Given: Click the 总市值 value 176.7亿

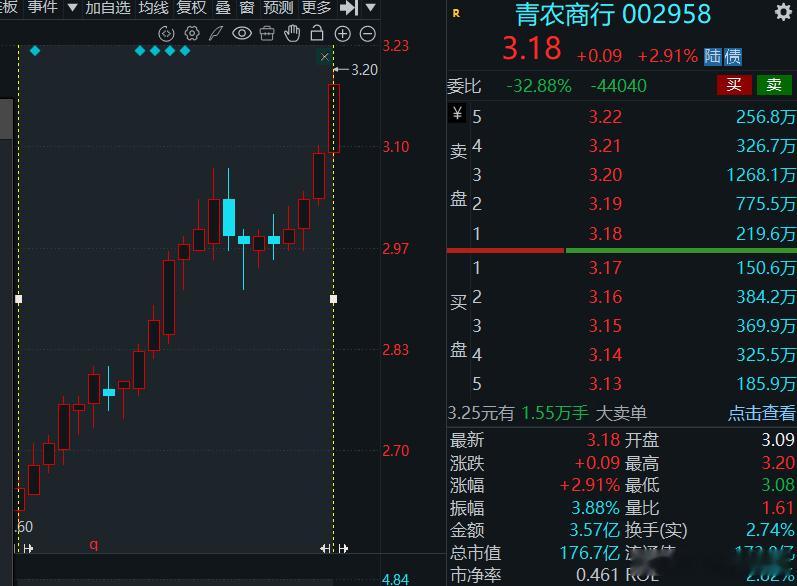Looking at the screenshot, I should pos(590,552).
